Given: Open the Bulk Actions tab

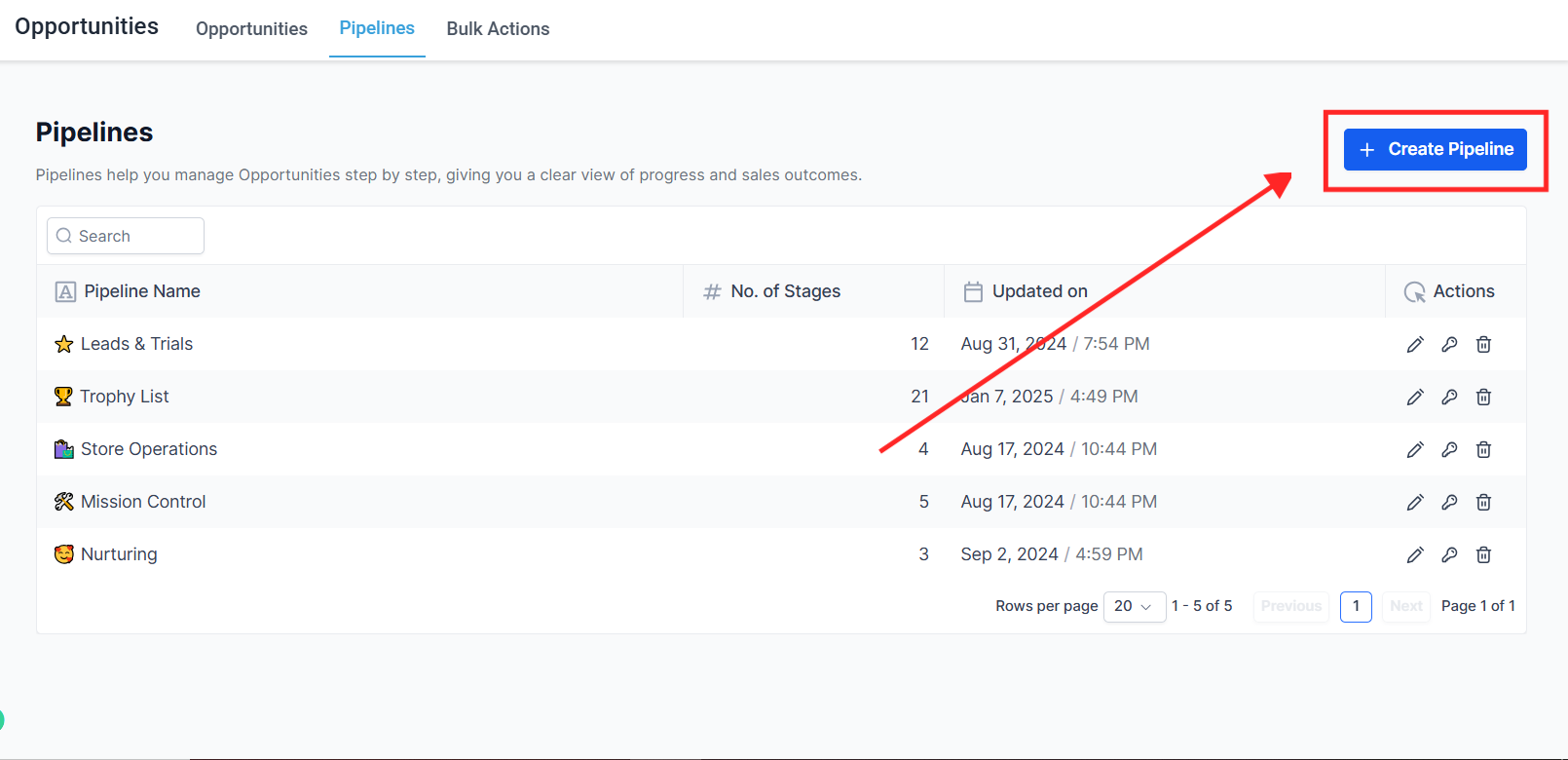Looking at the screenshot, I should (498, 29).
